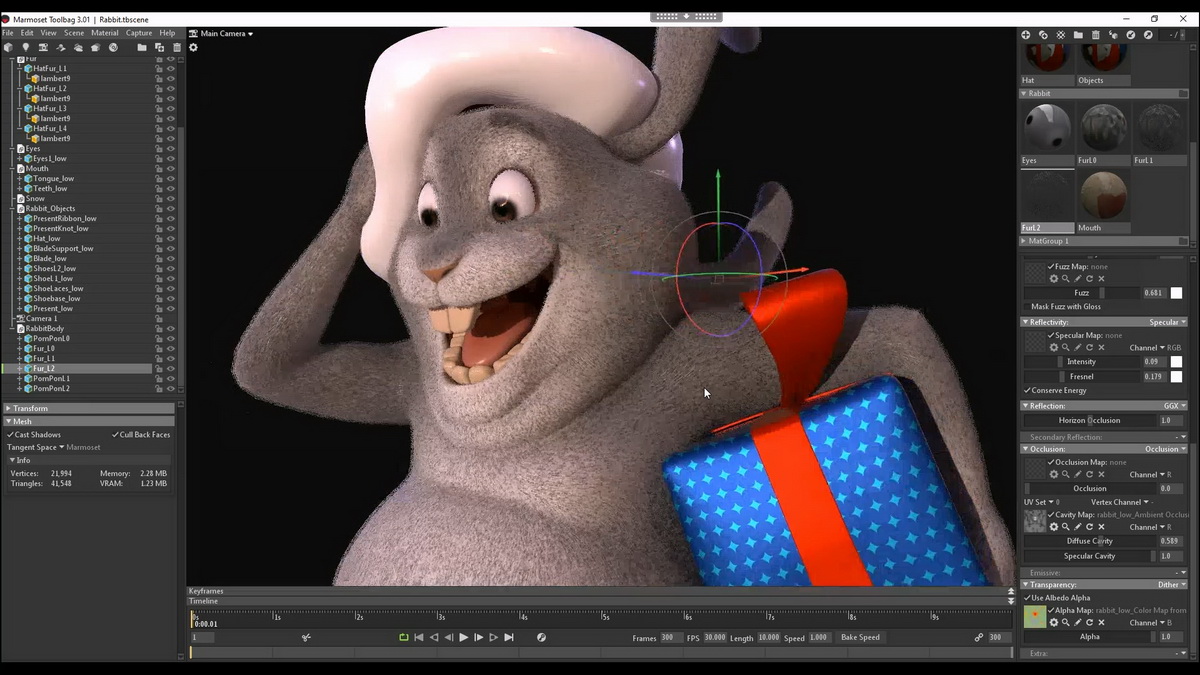Play the animation

463,637
